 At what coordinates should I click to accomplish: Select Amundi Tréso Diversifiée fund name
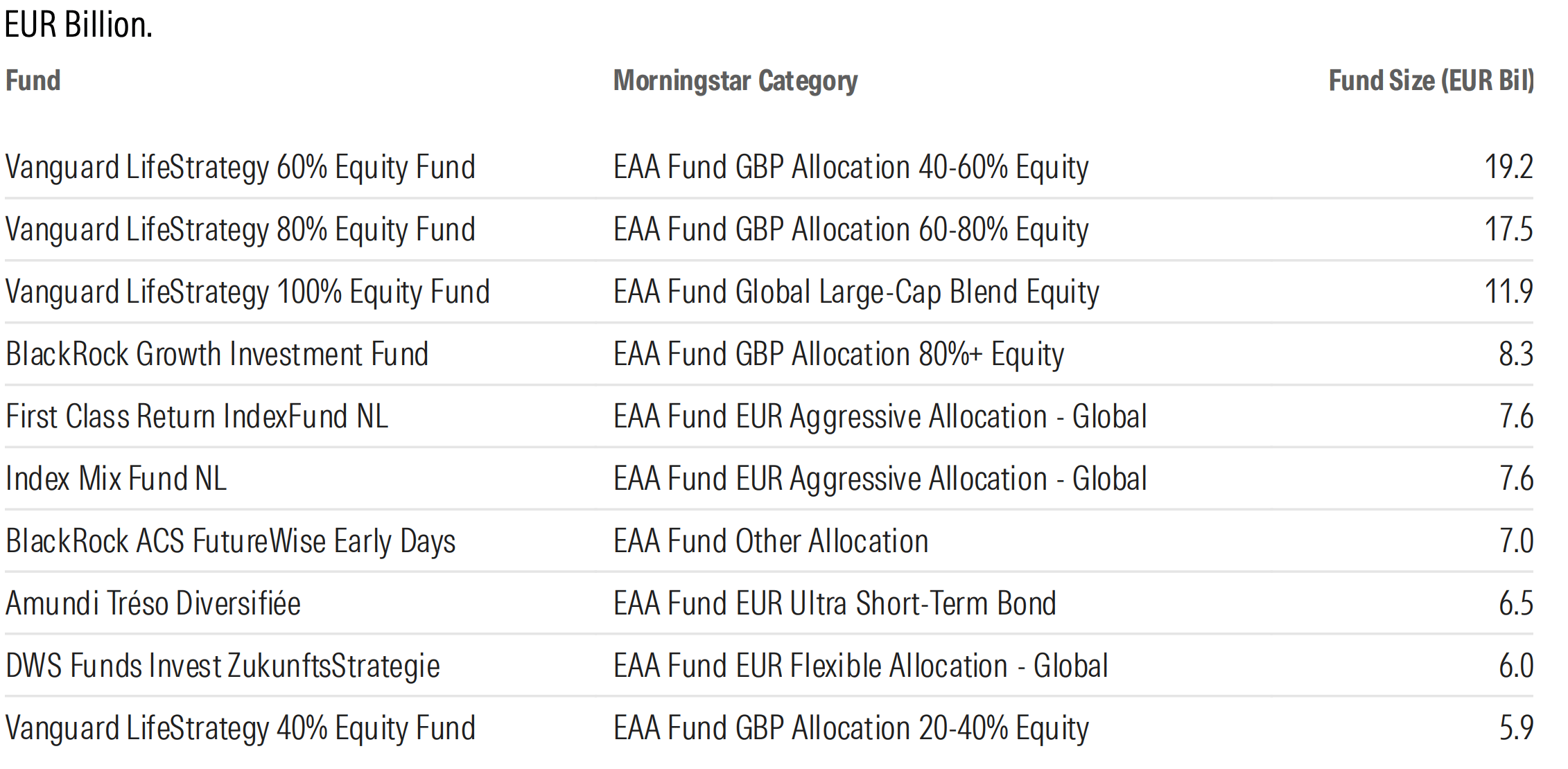(x=153, y=603)
